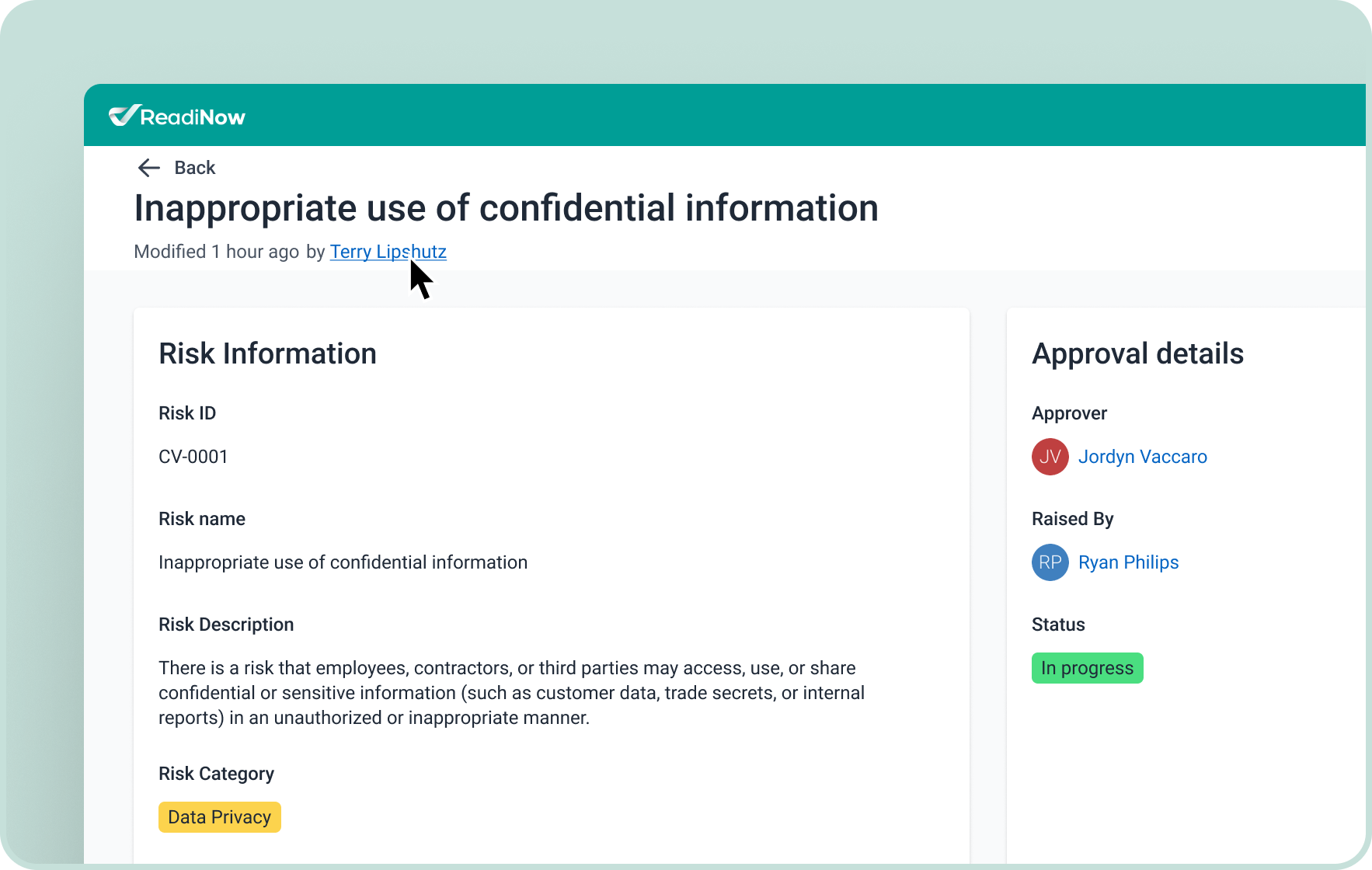
Task: Click the CV-0001 risk ID value
Action: 193,457
